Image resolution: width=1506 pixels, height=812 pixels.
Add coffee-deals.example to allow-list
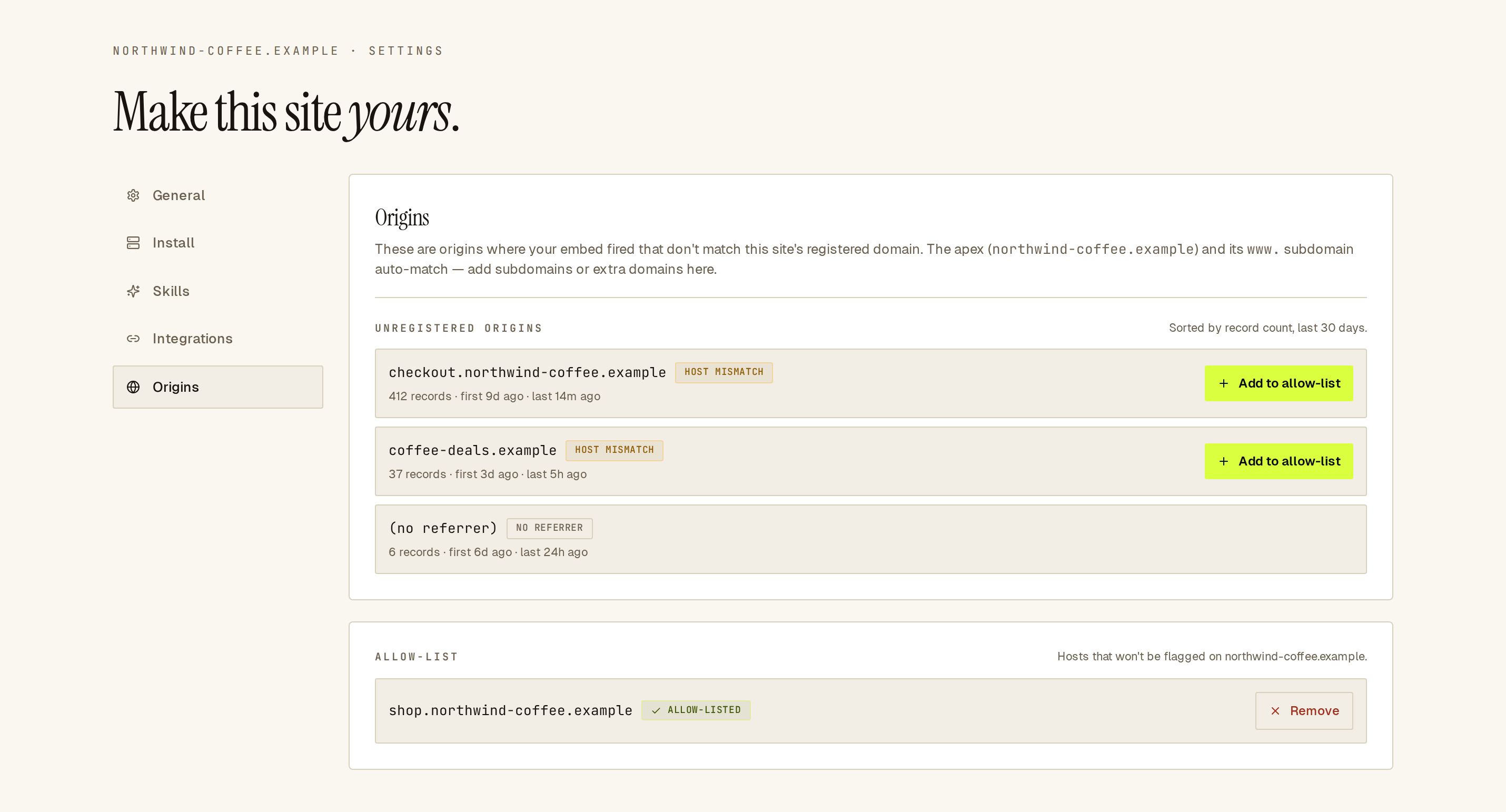1279,461
